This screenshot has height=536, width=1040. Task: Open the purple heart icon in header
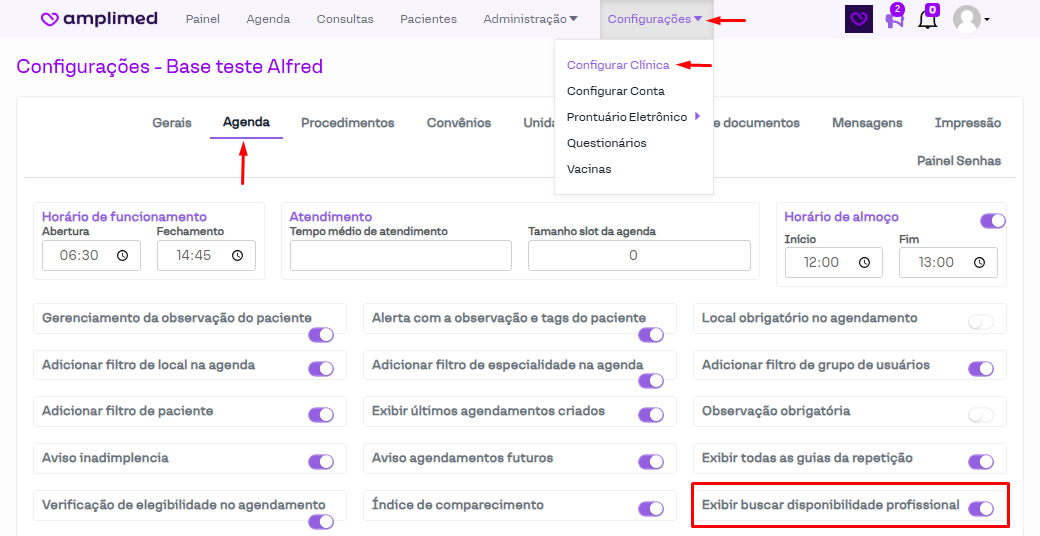pos(858,19)
